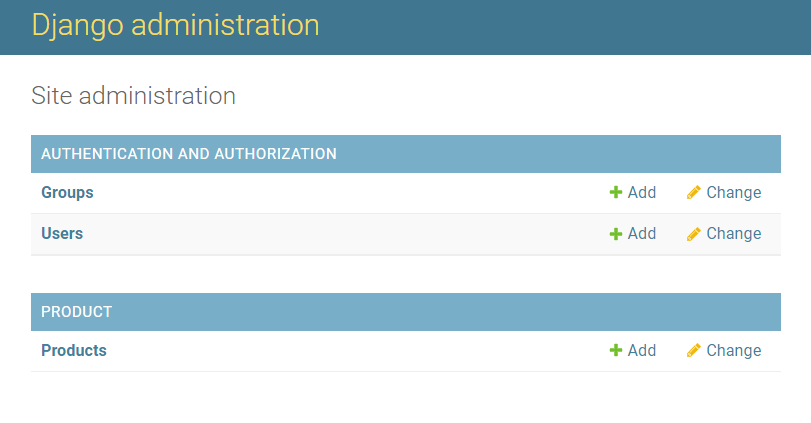The height and width of the screenshot is (423, 811).
Task: Open the Products model list
Action: point(74,351)
